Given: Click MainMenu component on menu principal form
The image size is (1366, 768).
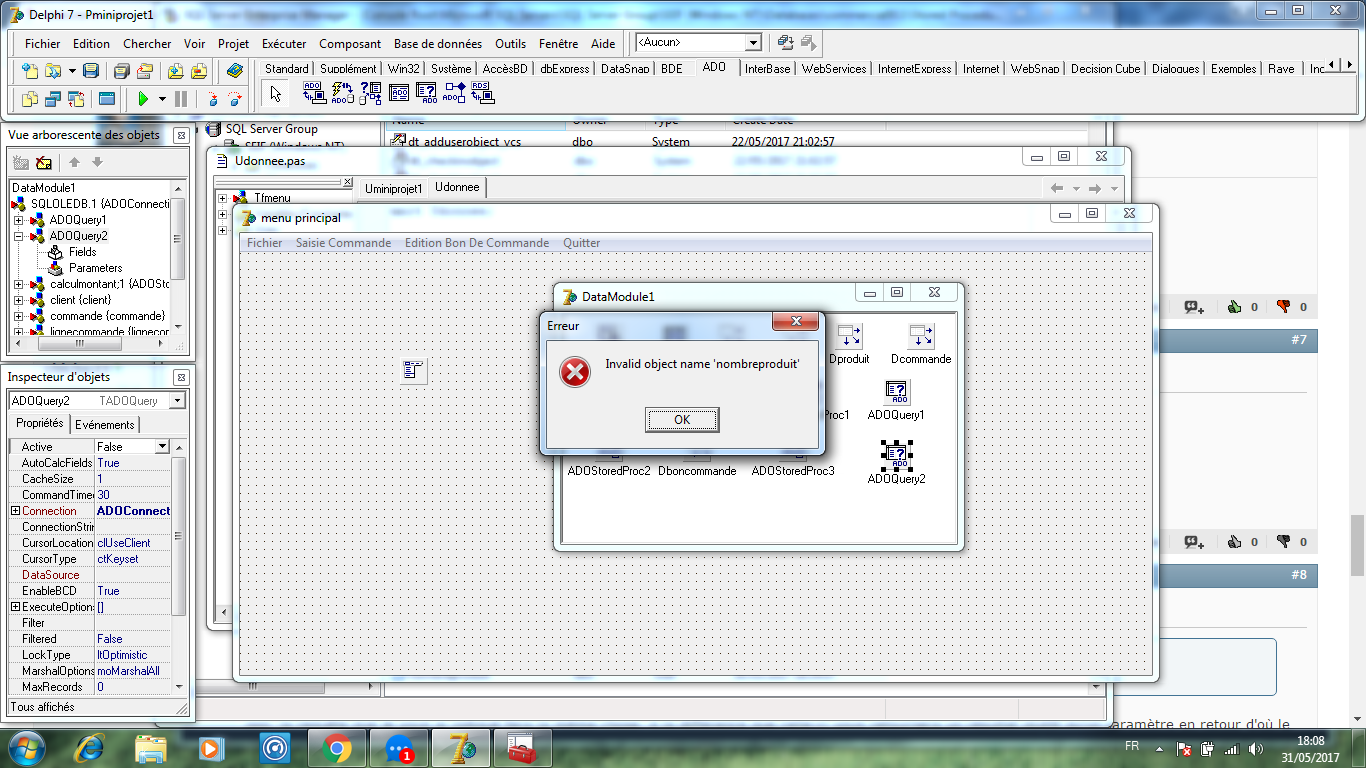Looking at the screenshot, I should (x=414, y=371).
